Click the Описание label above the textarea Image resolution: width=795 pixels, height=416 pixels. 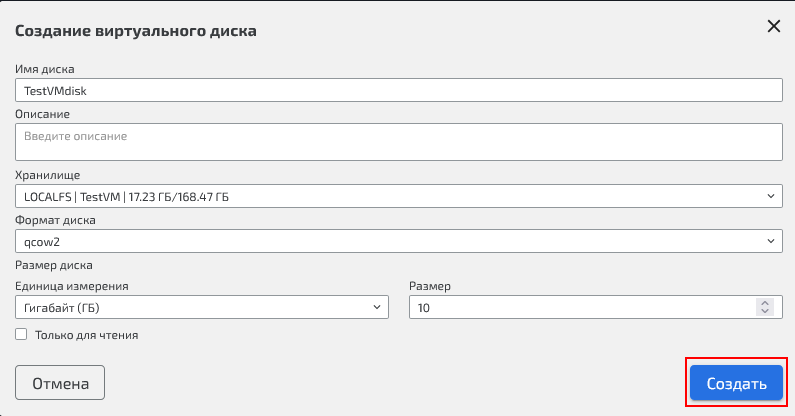click(x=43, y=114)
